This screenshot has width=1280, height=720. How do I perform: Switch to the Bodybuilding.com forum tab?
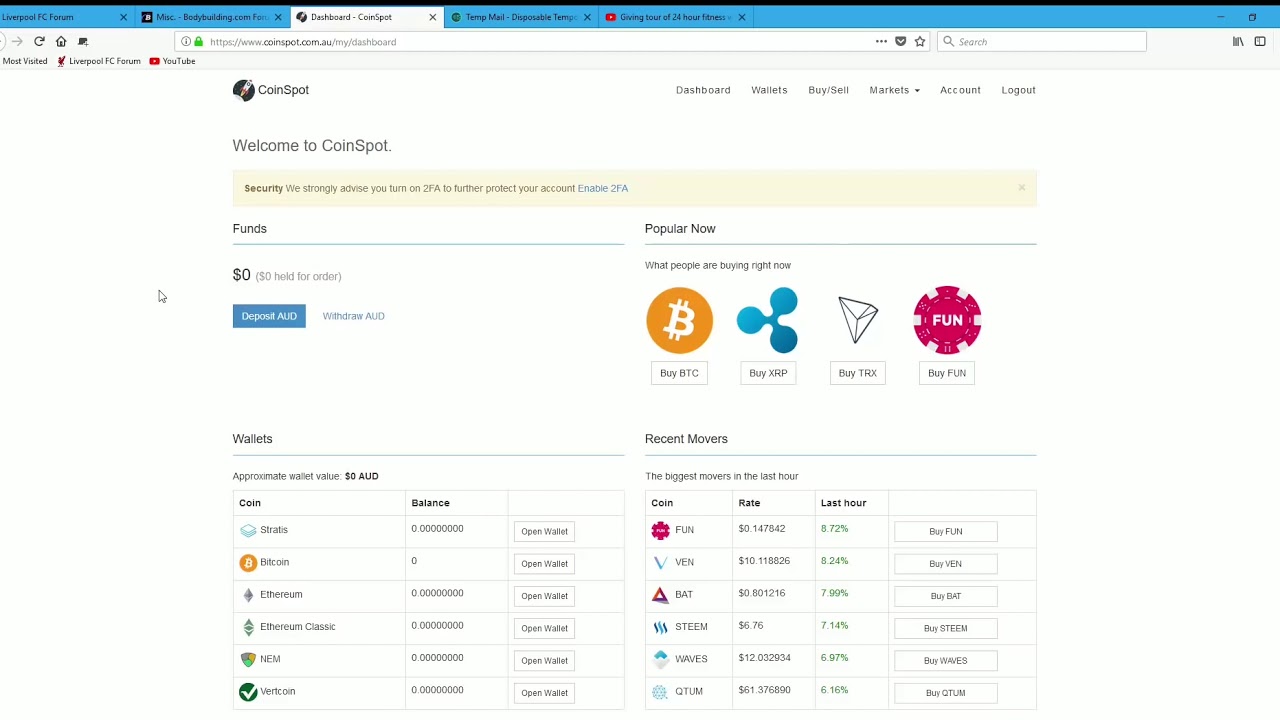pos(210,17)
